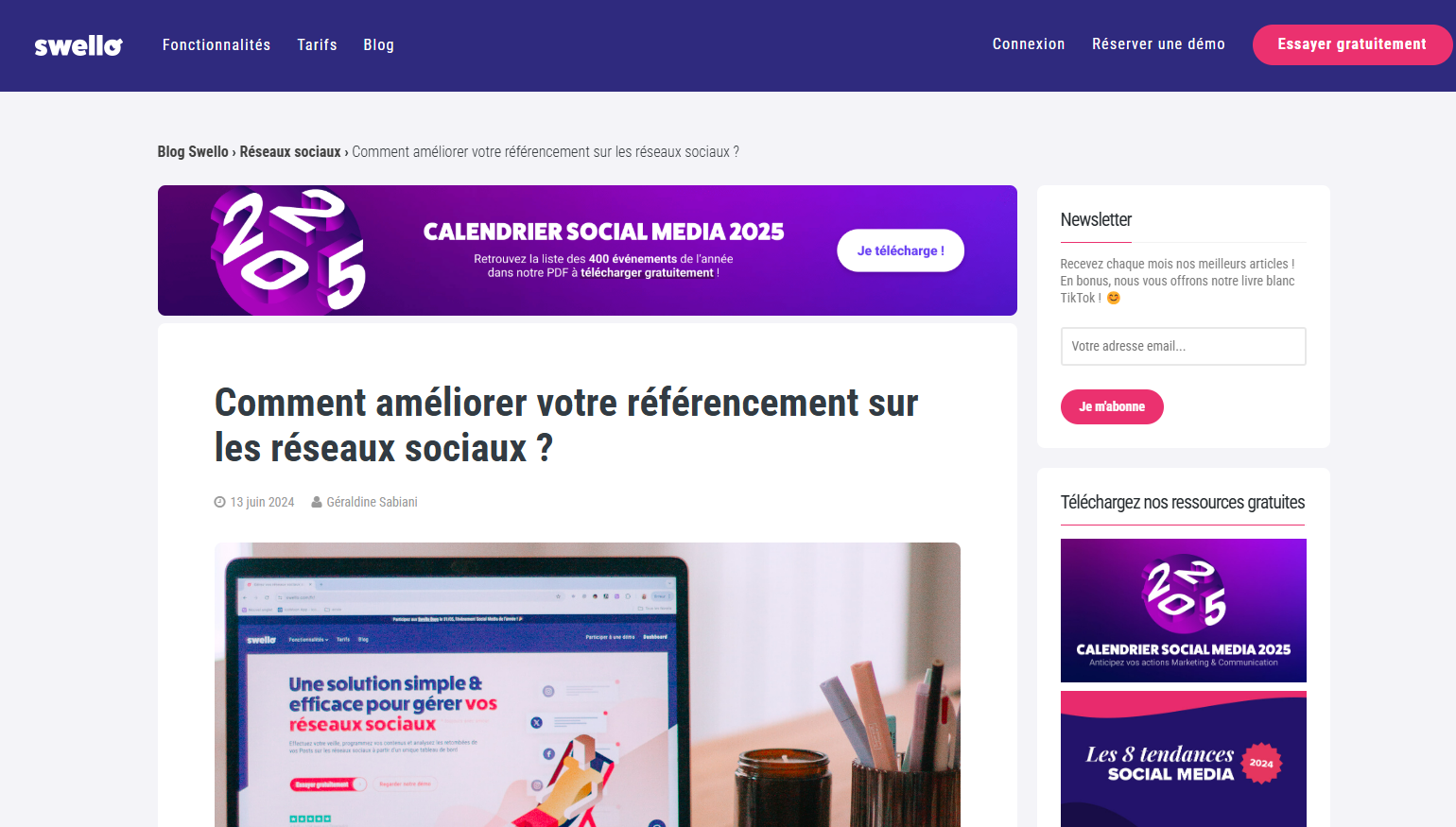Go to the Tarifs page
Image resolution: width=1456 pixels, height=827 pixels.
[x=317, y=44]
